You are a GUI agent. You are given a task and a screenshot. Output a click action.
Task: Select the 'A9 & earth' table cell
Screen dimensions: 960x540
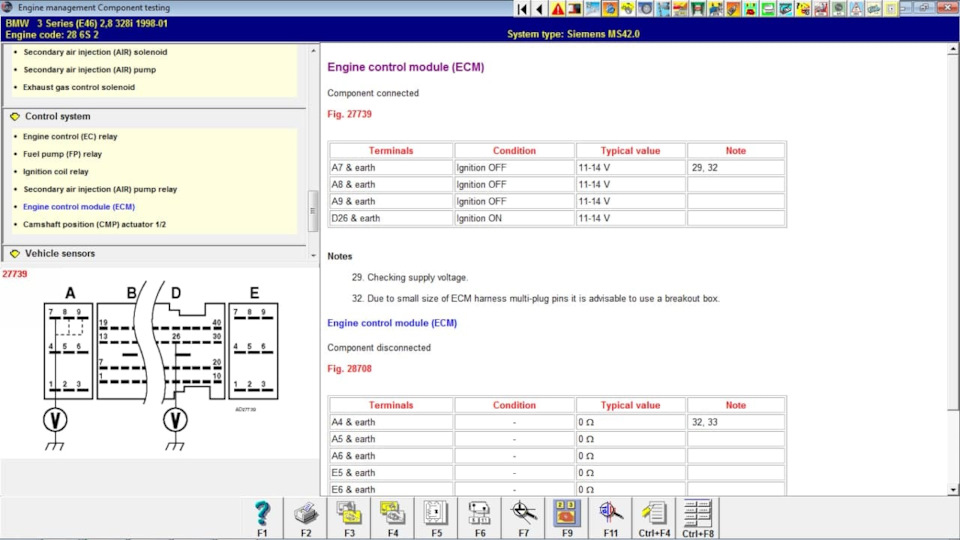391,201
